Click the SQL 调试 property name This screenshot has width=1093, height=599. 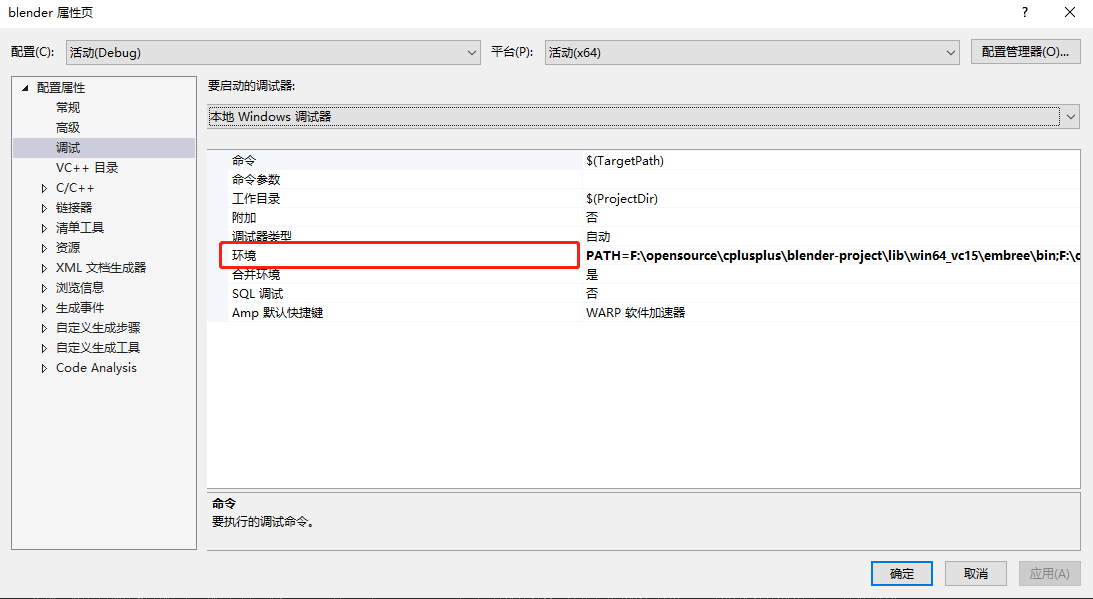tap(257, 294)
